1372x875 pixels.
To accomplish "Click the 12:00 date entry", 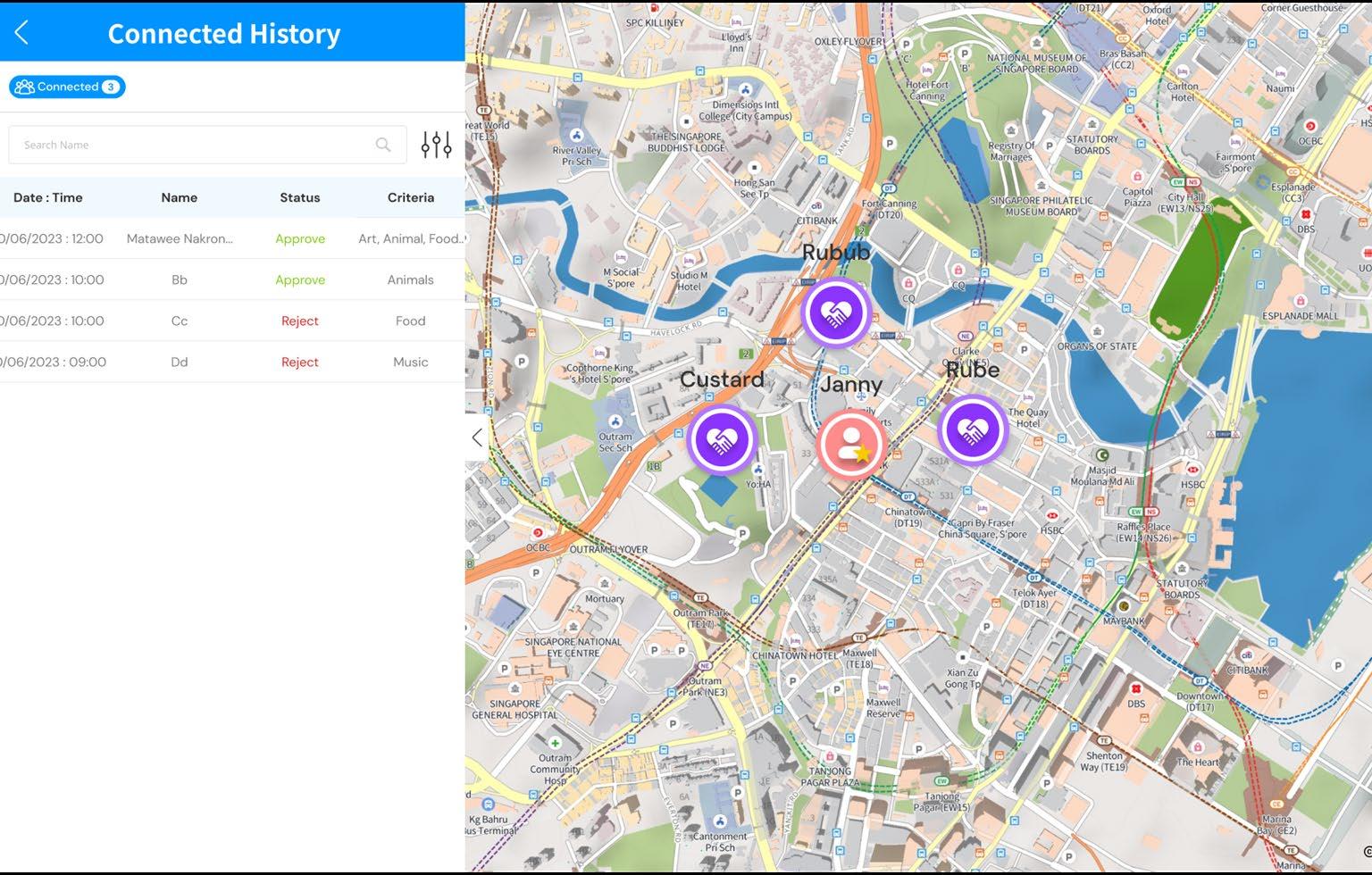I will [x=52, y=238].
